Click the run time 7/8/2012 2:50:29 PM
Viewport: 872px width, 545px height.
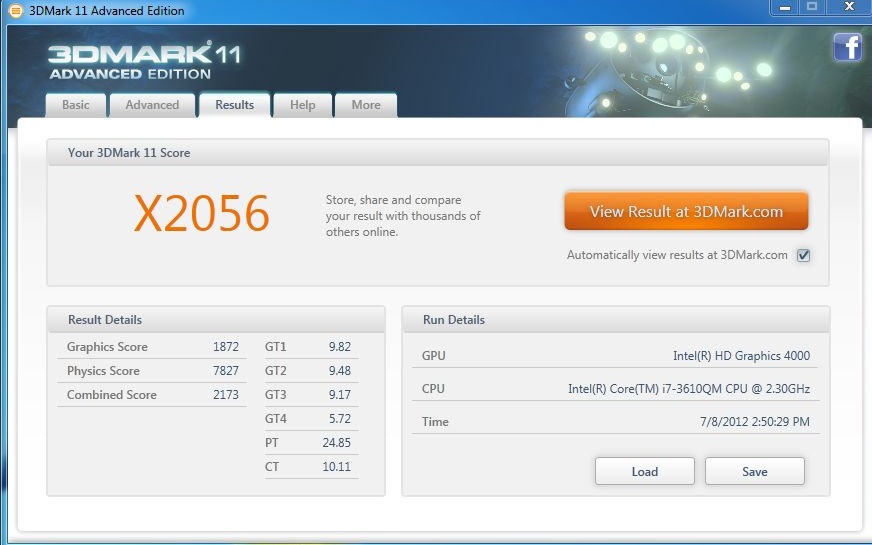(x=755, y=422)
